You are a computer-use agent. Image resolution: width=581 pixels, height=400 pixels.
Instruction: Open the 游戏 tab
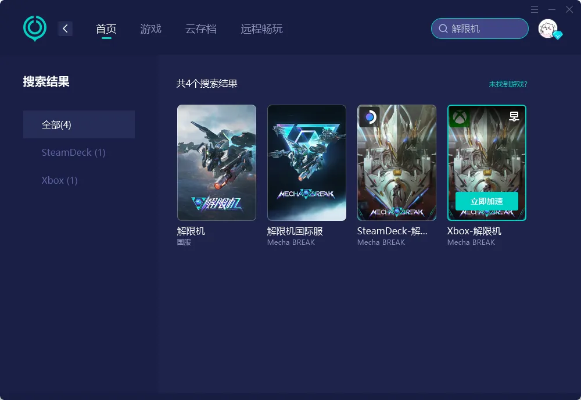151,29
